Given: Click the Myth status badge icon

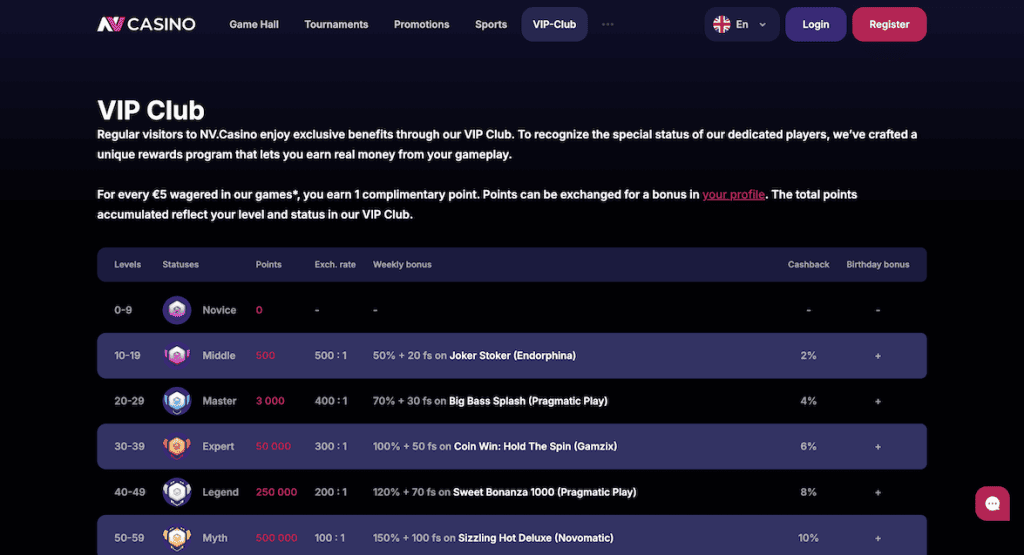Looking at the screenshot, I should (177, 538).
